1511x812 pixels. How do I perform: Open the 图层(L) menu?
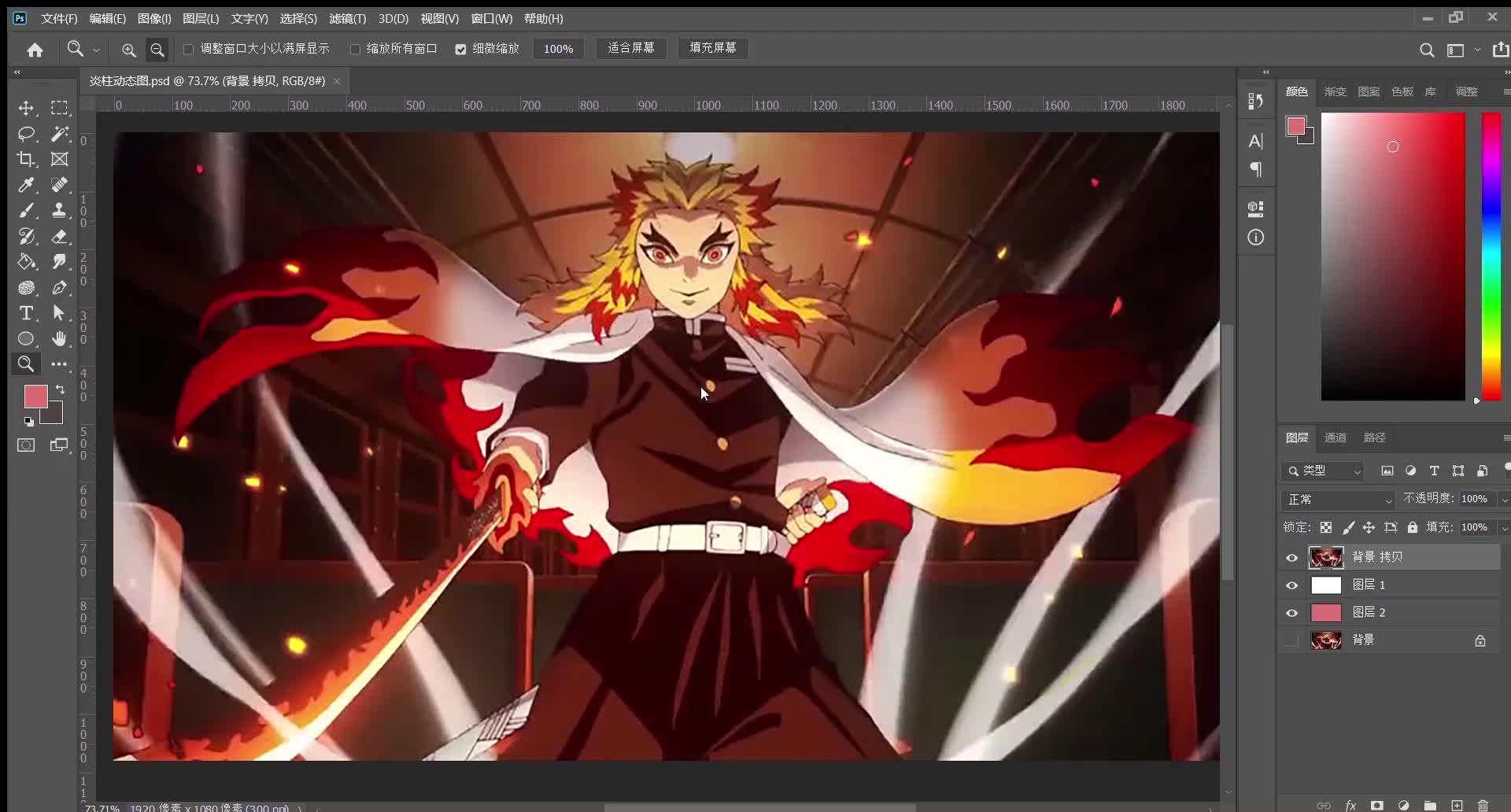(201, 18)
